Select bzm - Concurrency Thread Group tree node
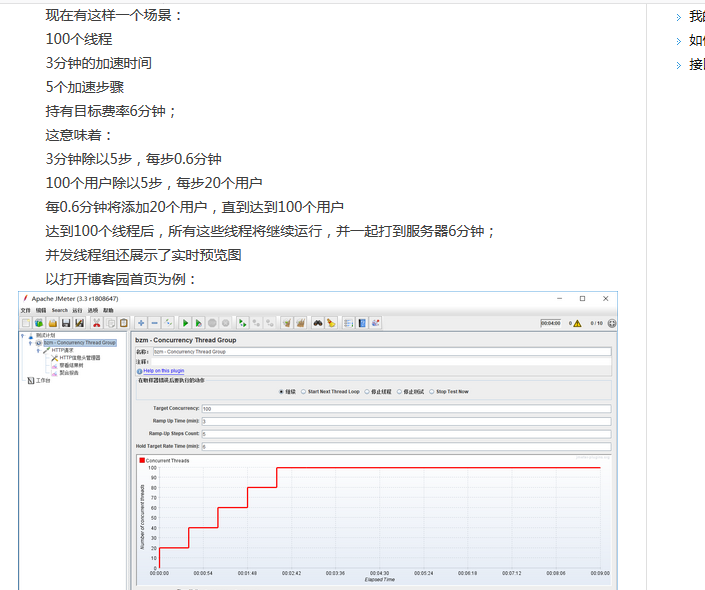The width and height of the screenshot is (705, 590). pyautogui.click(x=80, y=343)
